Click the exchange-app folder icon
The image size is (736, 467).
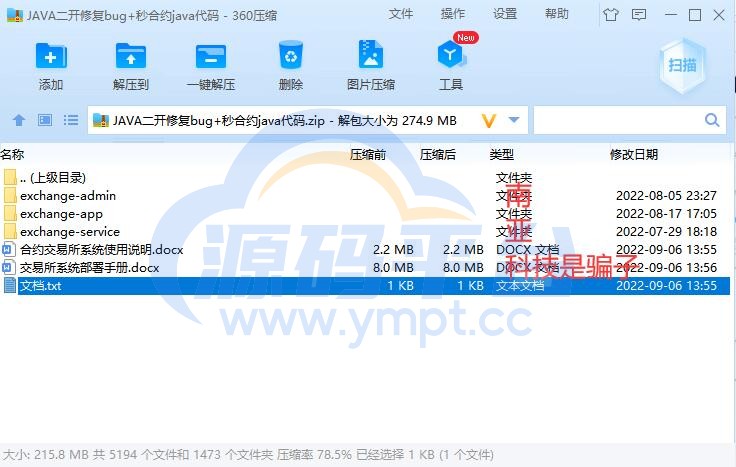tap(10, 214)
